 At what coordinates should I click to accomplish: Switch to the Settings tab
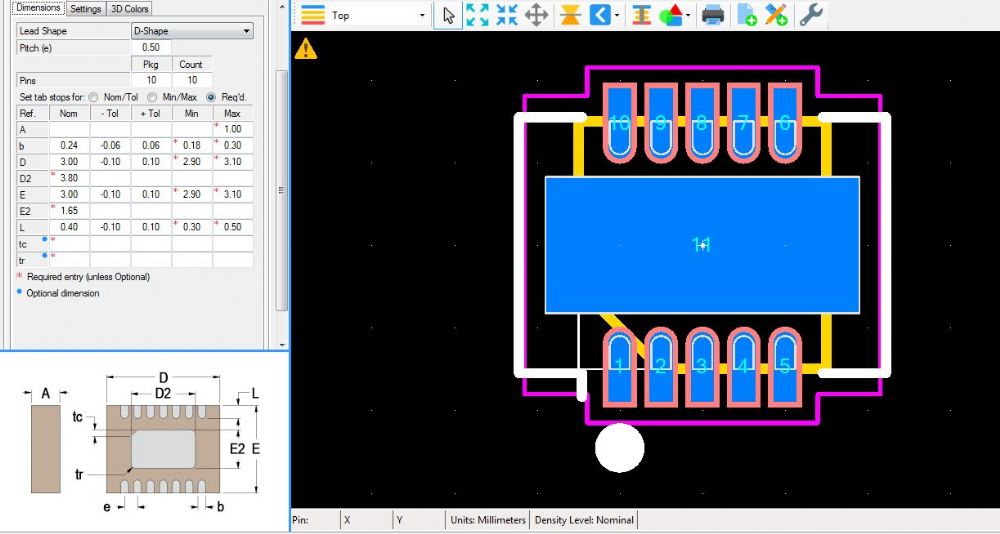click(x=86, y=8)
